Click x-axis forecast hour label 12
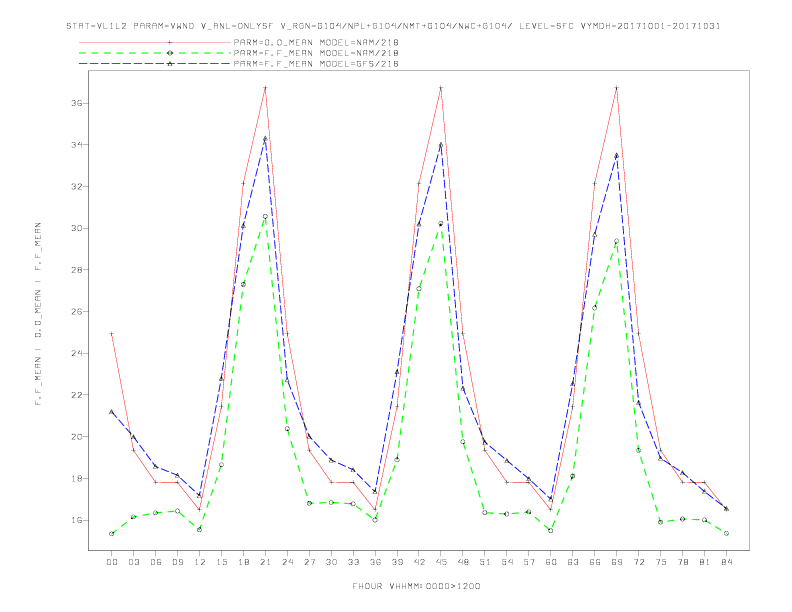 point(200,562)
